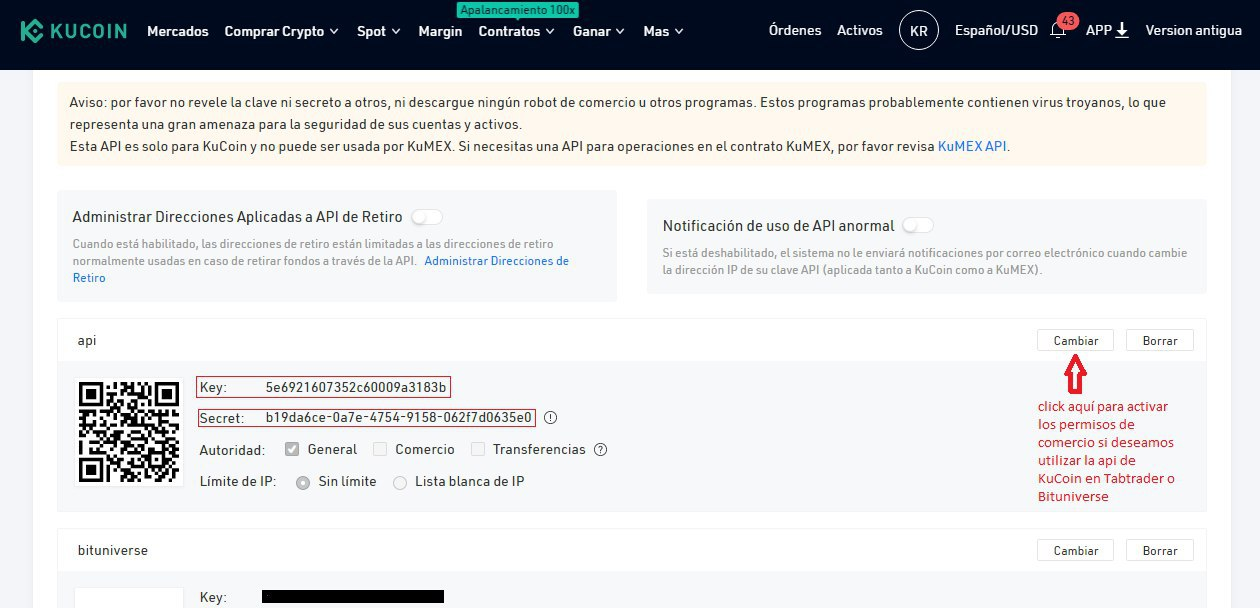Click the Autoridad label
1260x608 pixels.
click(x=232, y=450)
